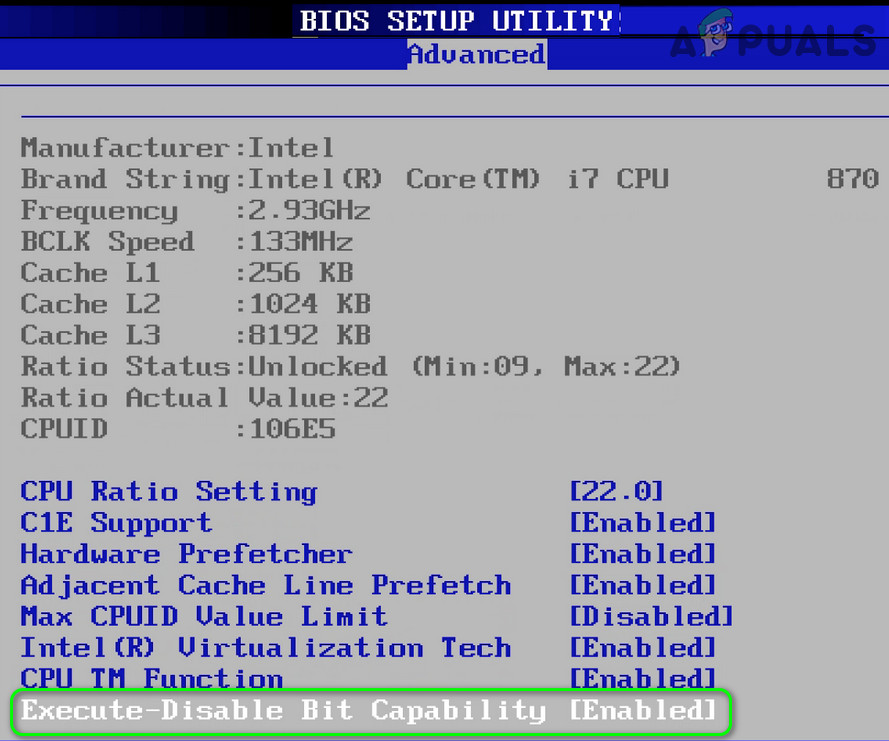Click the Cache L3 :8192 KB line
Viewport: 889px width, 741px height.
[196, 335]
